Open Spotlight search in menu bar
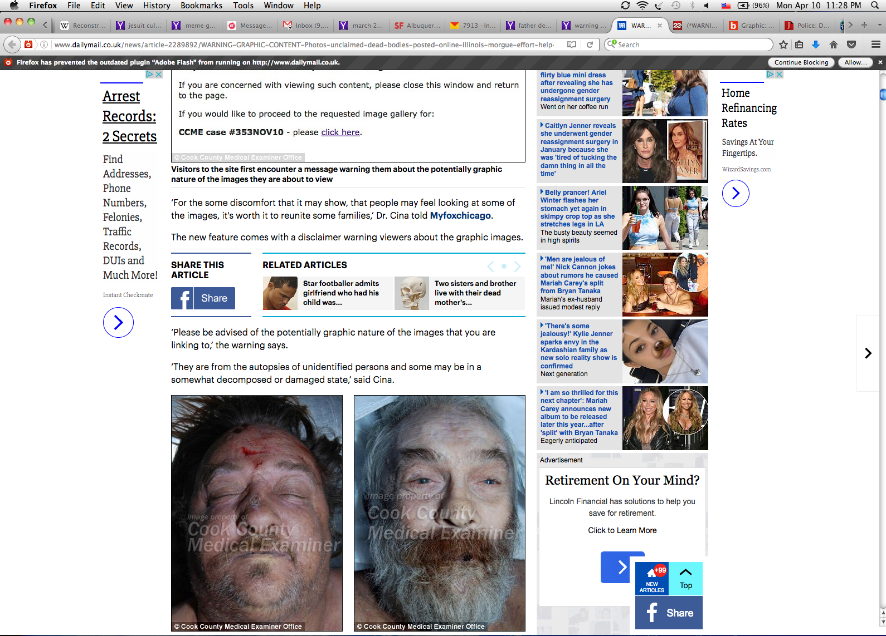 [875, 6]
